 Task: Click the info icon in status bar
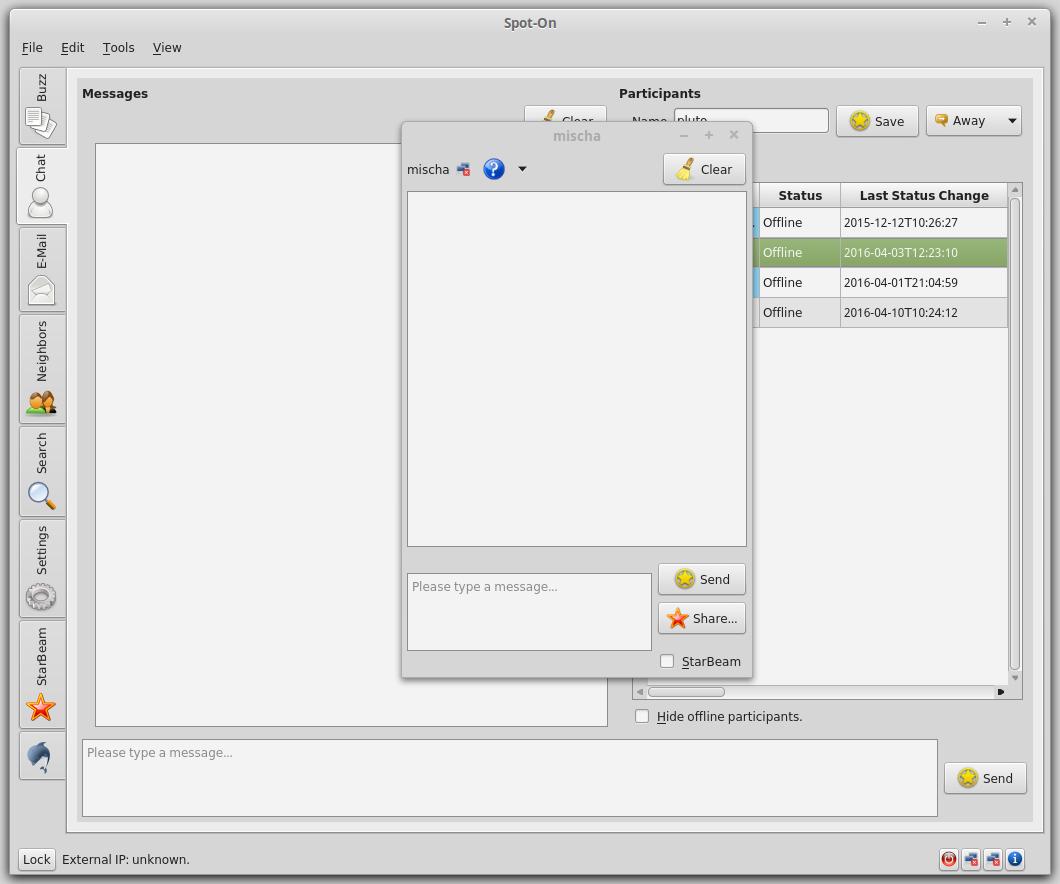click(1015, 859)
